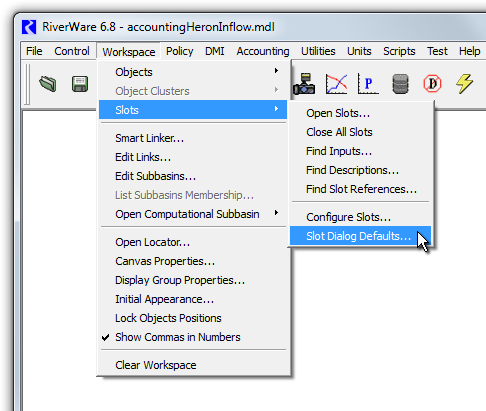The height and width of the screenshot is (411, 486).
Task: Choose Find Inputs... submenu entry
Action: [361, 151]
